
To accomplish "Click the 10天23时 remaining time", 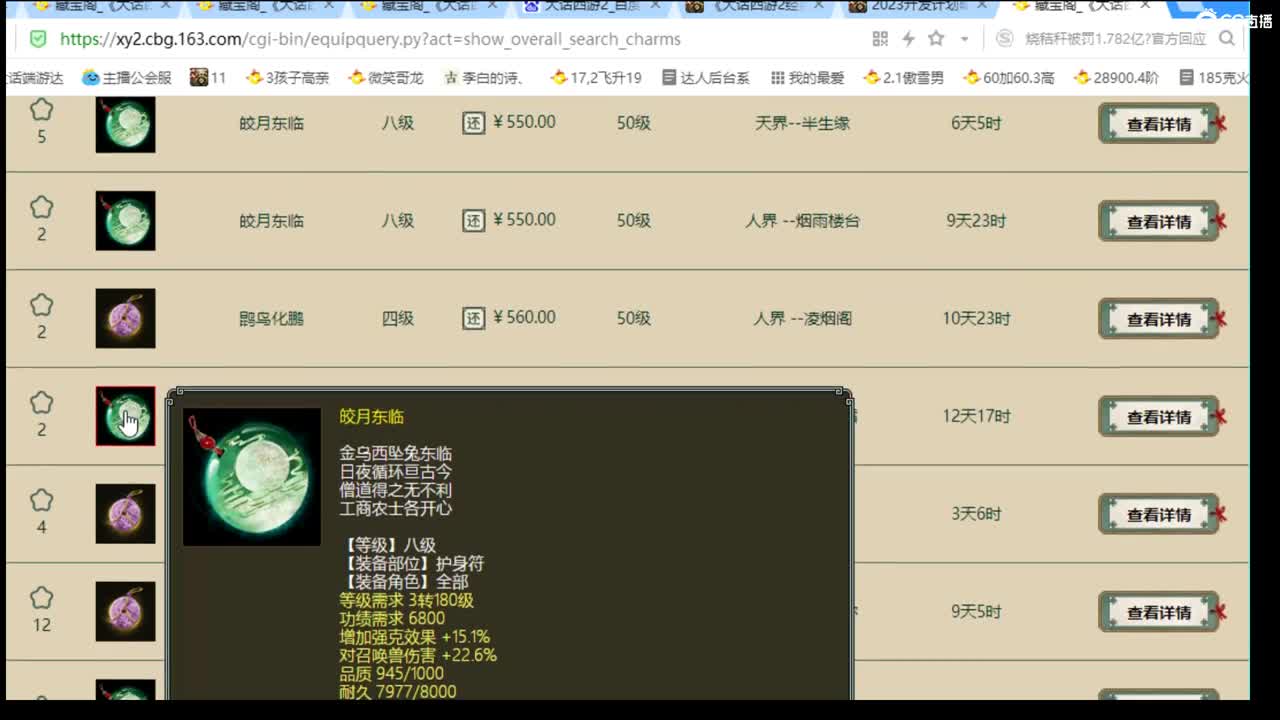I will click(x=976, y=319).
